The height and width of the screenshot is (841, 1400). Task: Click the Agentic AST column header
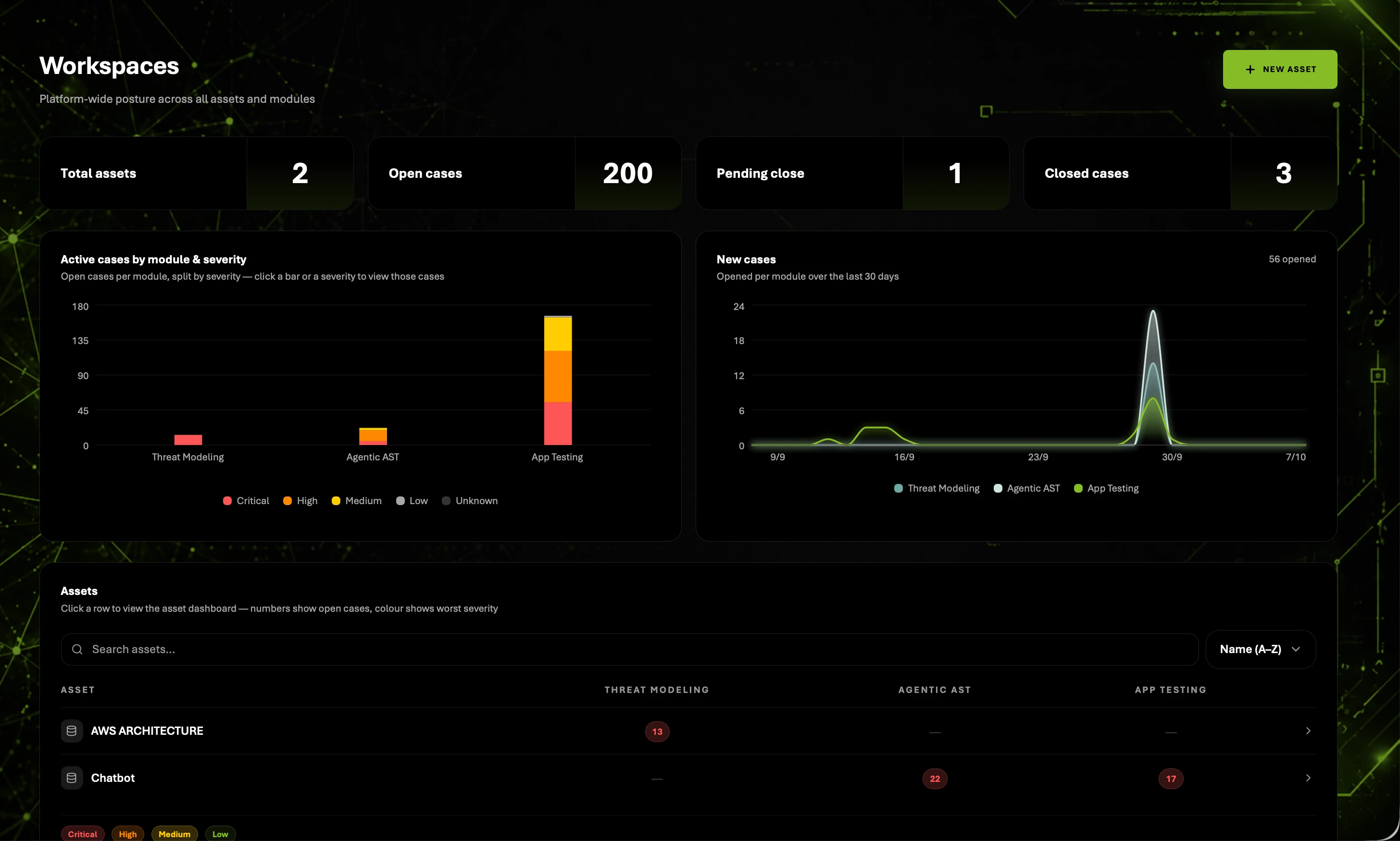pos(935,690)
